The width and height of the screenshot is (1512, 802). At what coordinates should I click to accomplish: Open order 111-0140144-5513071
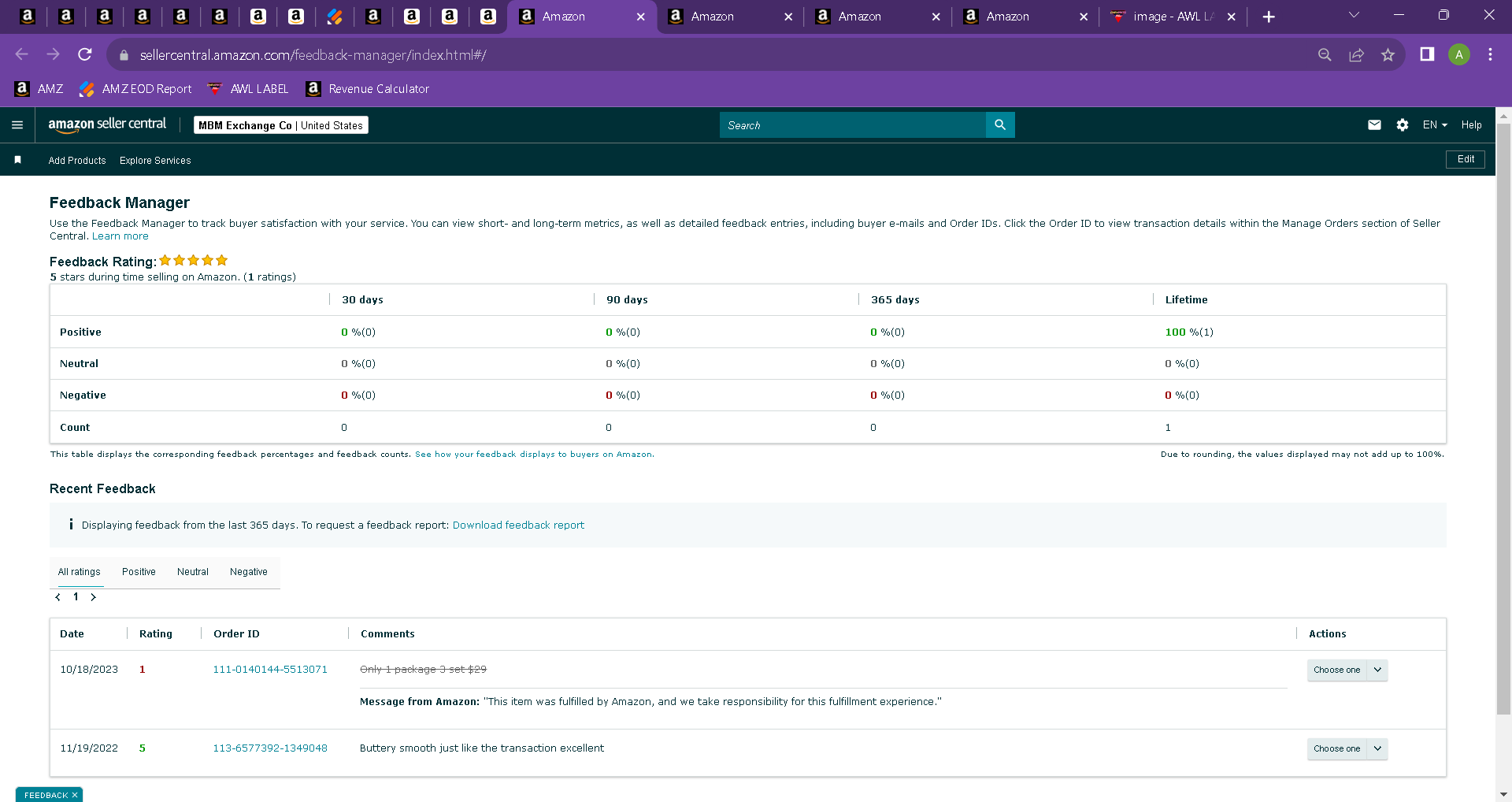tap(270, 670)
